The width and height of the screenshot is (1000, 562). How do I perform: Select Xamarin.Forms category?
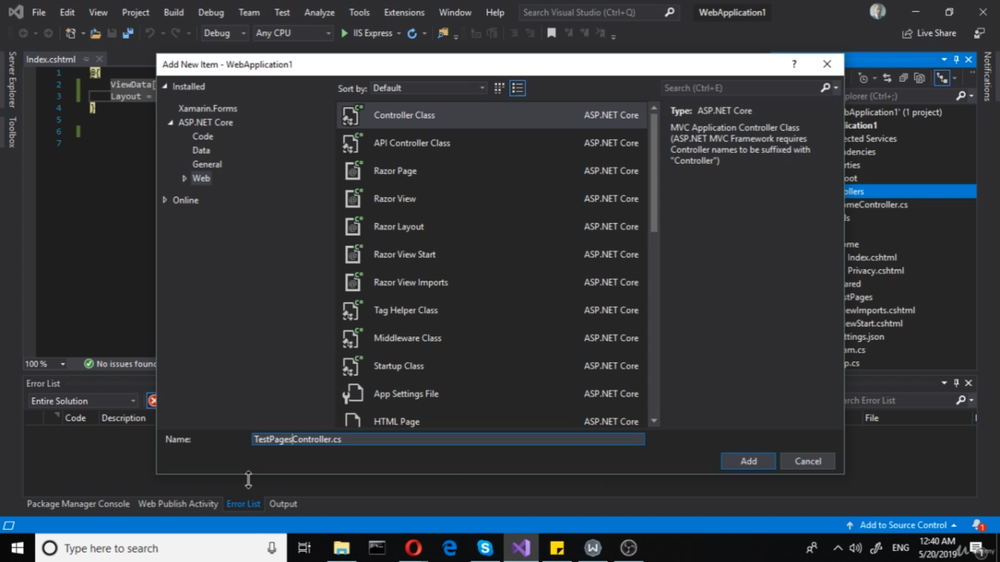pos(207,108)
